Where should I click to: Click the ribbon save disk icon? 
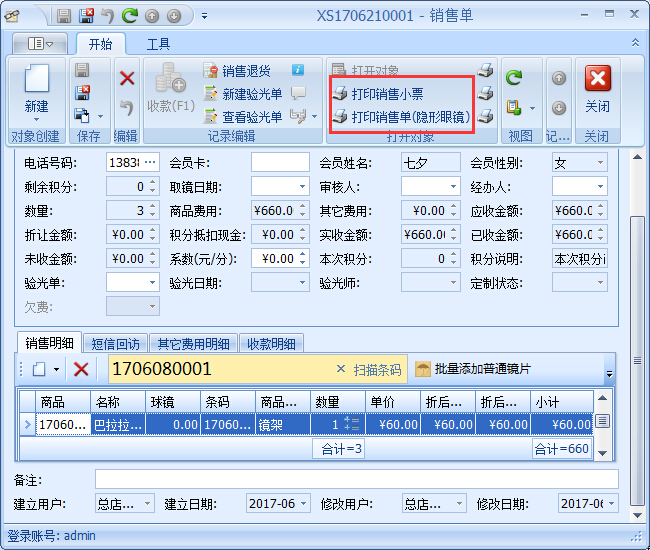(82, 70)
